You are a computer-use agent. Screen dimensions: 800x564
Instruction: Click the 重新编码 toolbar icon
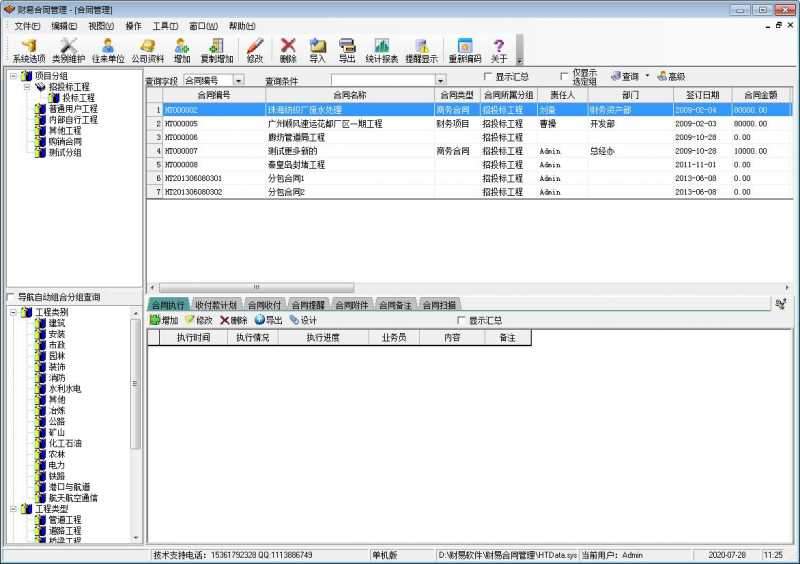(x=464, y=50)
